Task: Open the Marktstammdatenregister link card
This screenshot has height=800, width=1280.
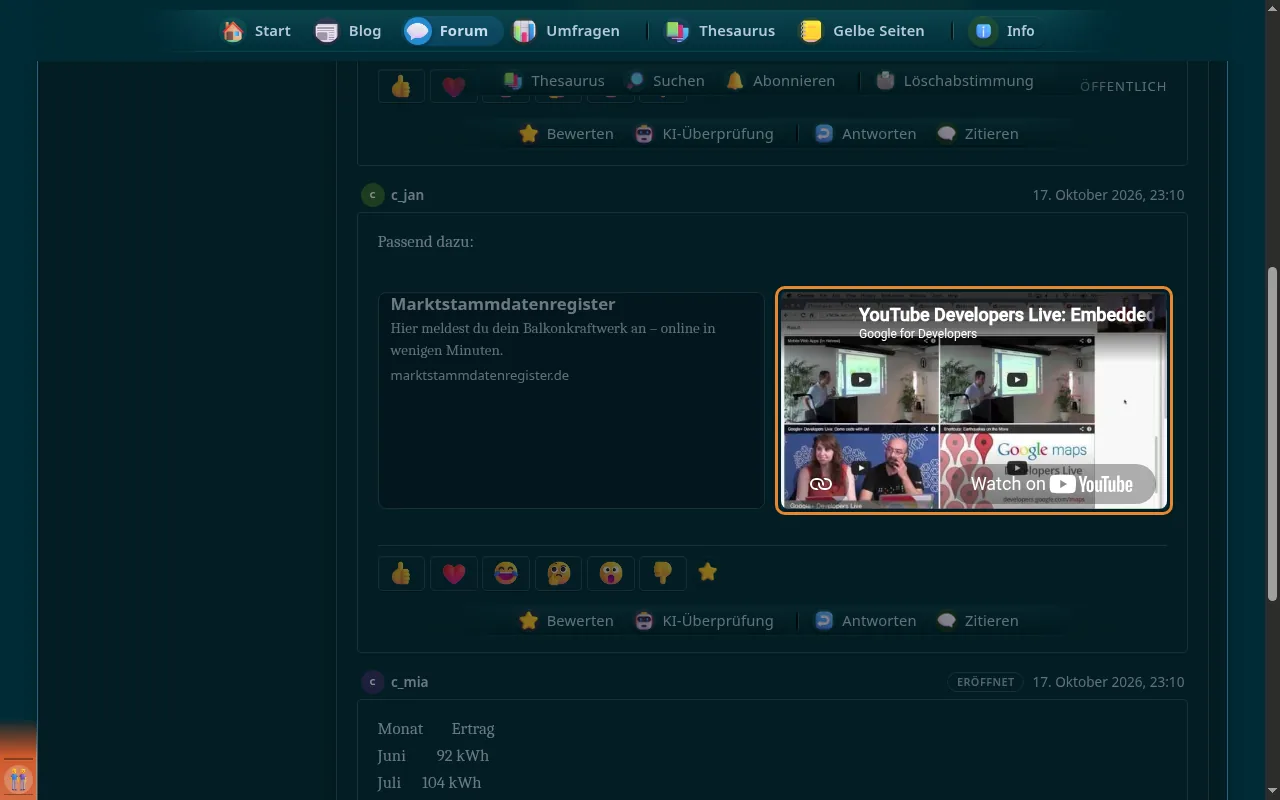Action: tap(571, 400)
